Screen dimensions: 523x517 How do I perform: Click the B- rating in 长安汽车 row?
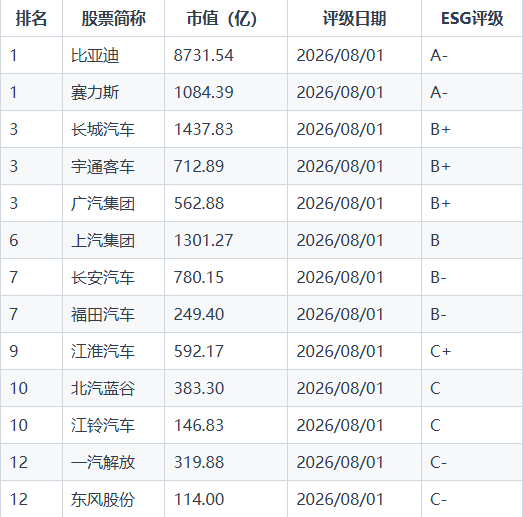pyautogui.click(x=438, y=278)
